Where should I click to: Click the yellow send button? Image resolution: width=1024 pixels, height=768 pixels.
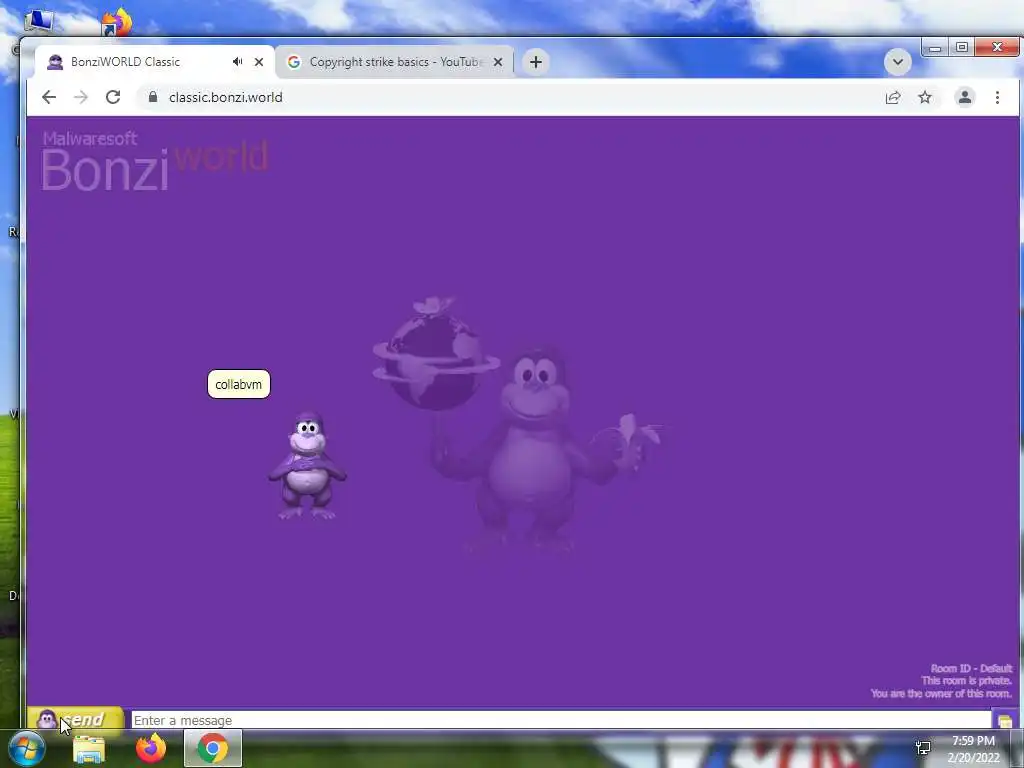click(x=76, y=720)
